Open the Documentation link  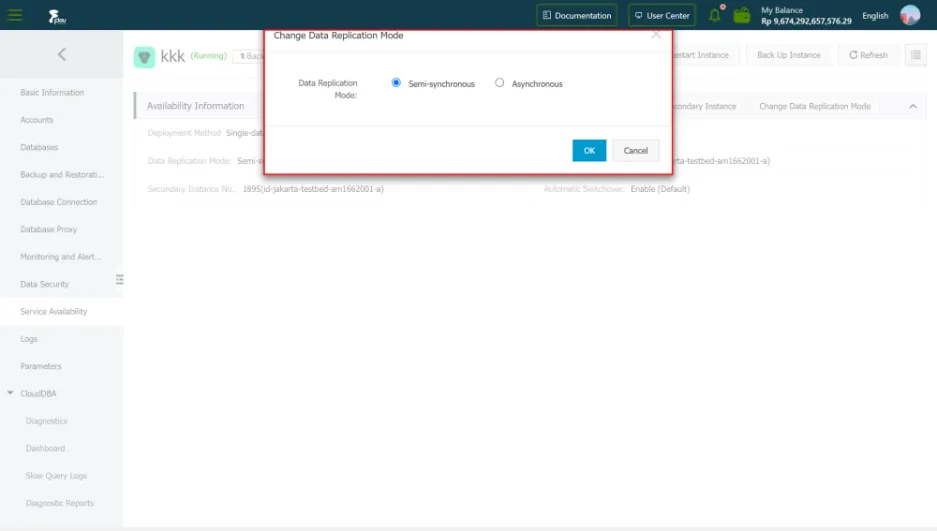[576, 15]
